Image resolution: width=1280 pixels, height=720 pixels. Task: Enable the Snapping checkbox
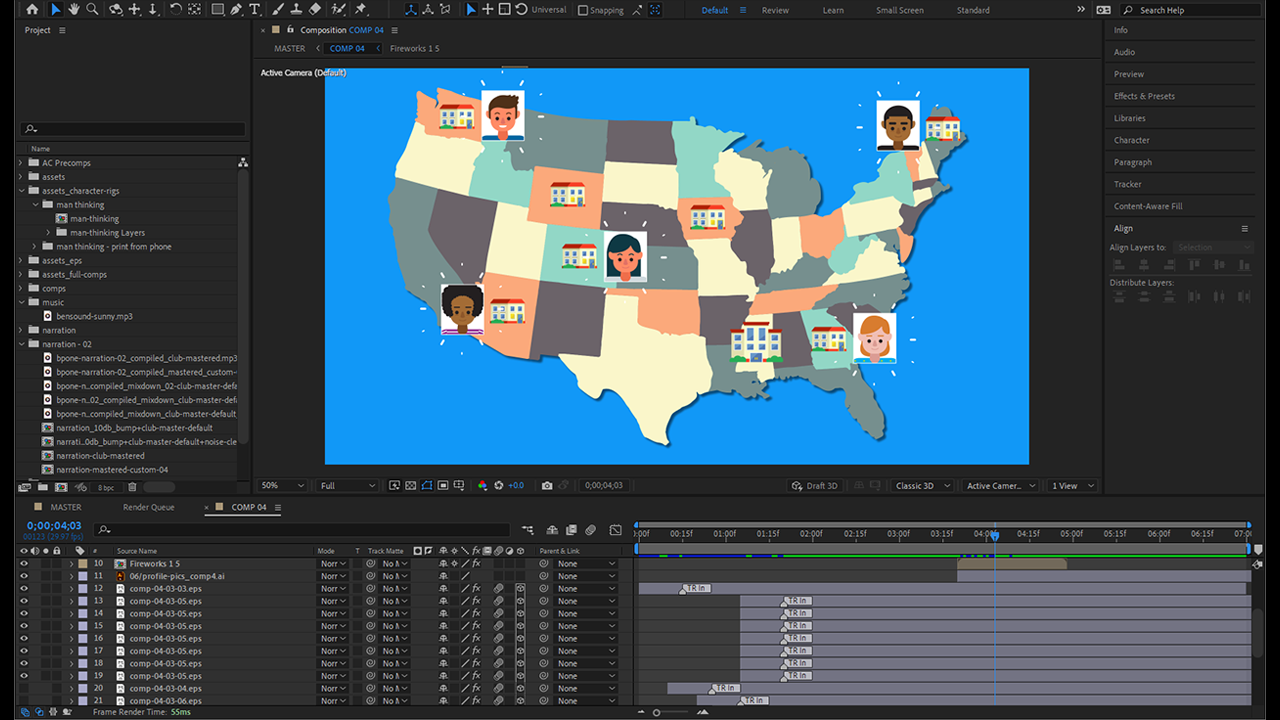(583, 10)
